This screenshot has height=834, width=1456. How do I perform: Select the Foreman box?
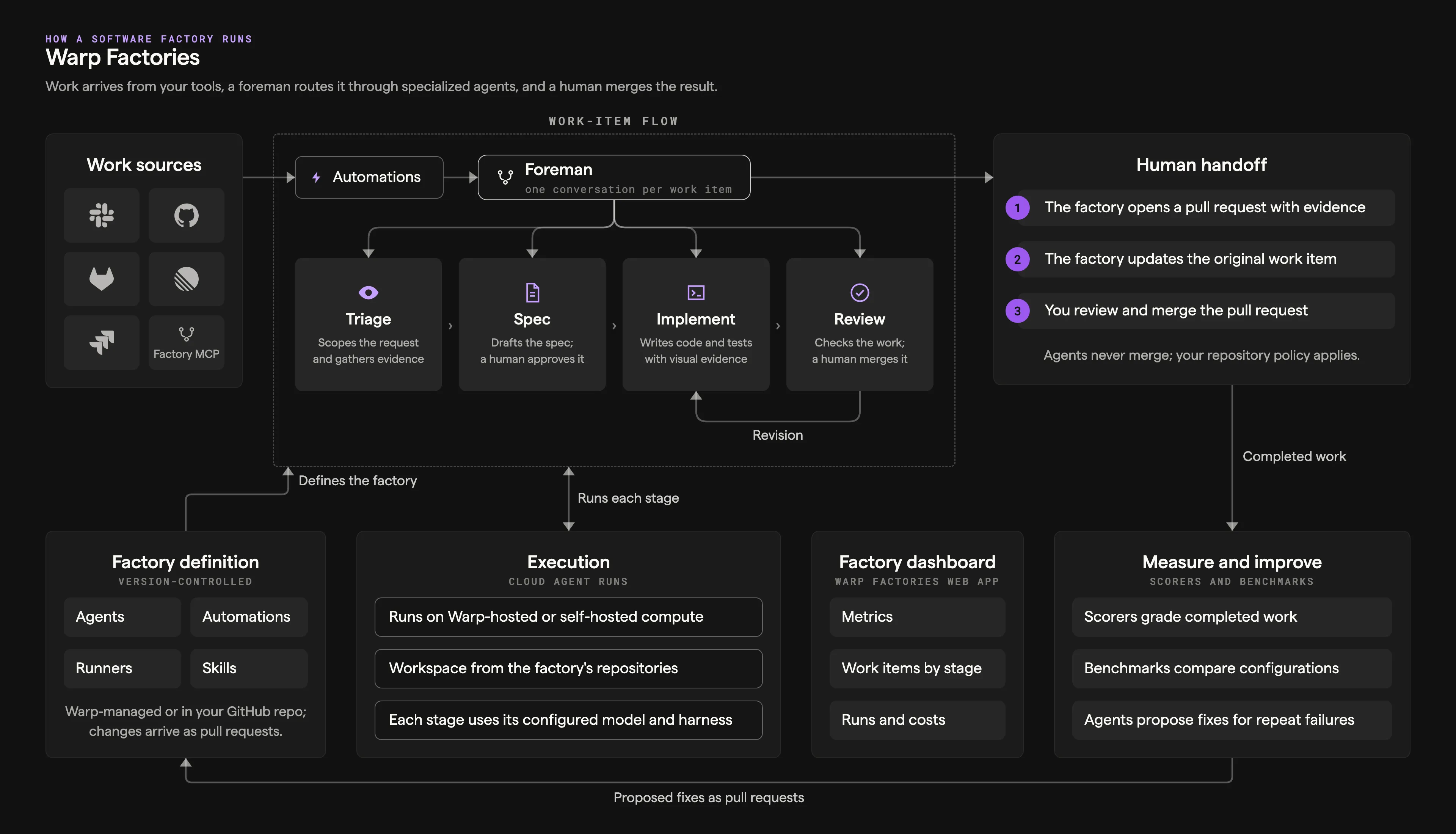[x=614, y=177]
